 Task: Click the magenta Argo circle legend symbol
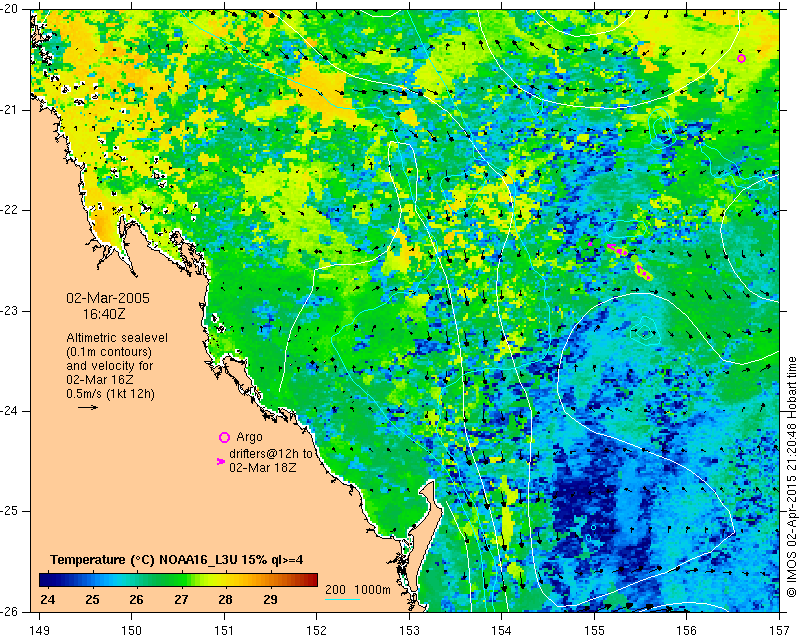point(224,437)
